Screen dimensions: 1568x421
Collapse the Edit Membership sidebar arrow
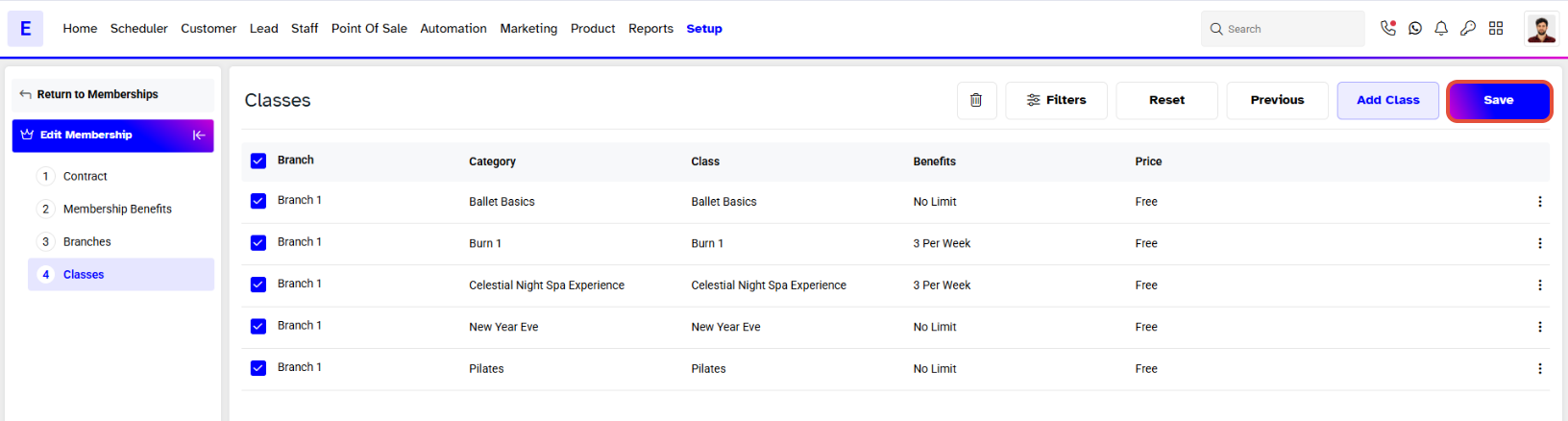[199, 136]
